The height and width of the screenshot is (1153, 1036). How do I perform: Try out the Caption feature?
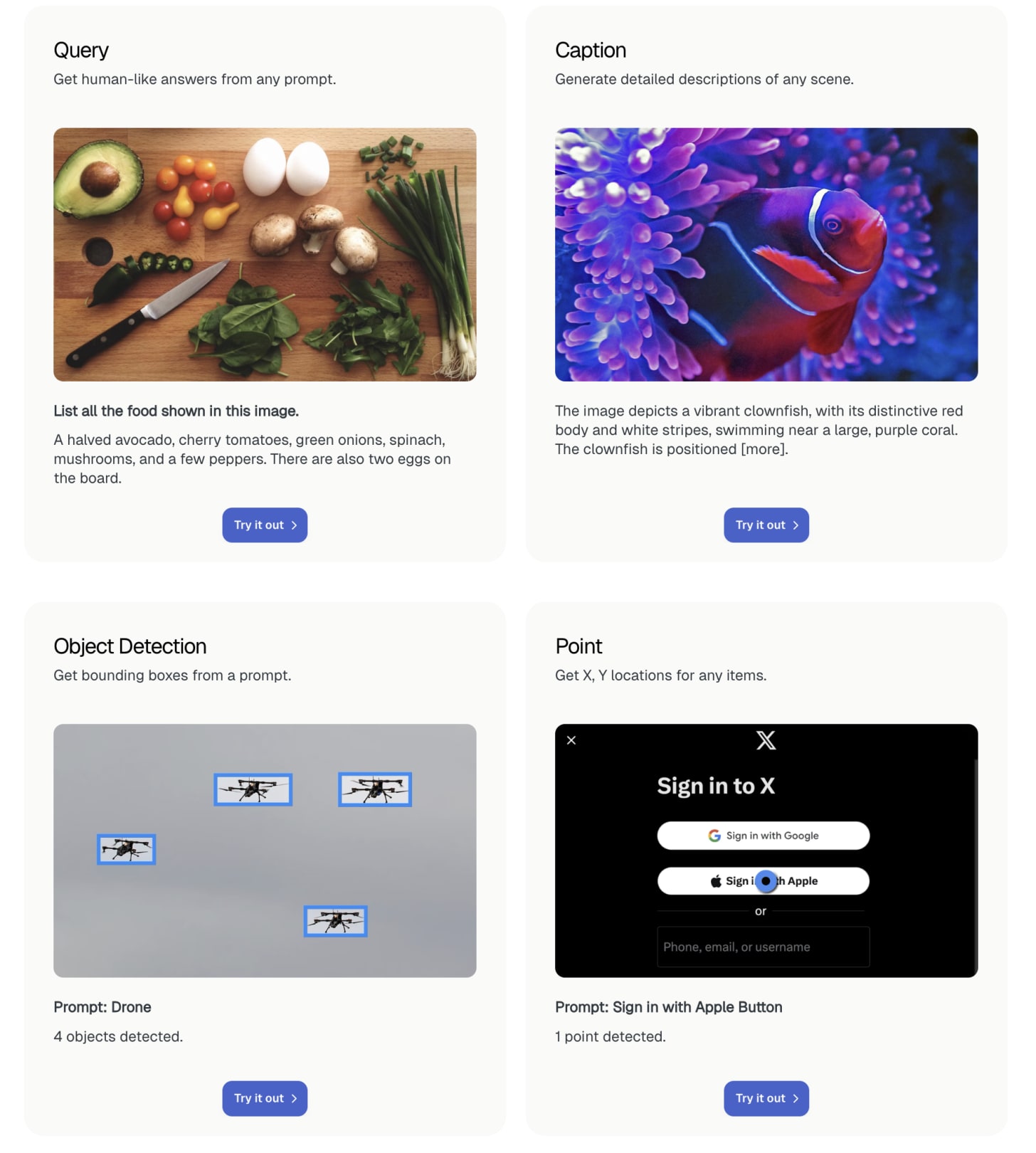point(766,525)
